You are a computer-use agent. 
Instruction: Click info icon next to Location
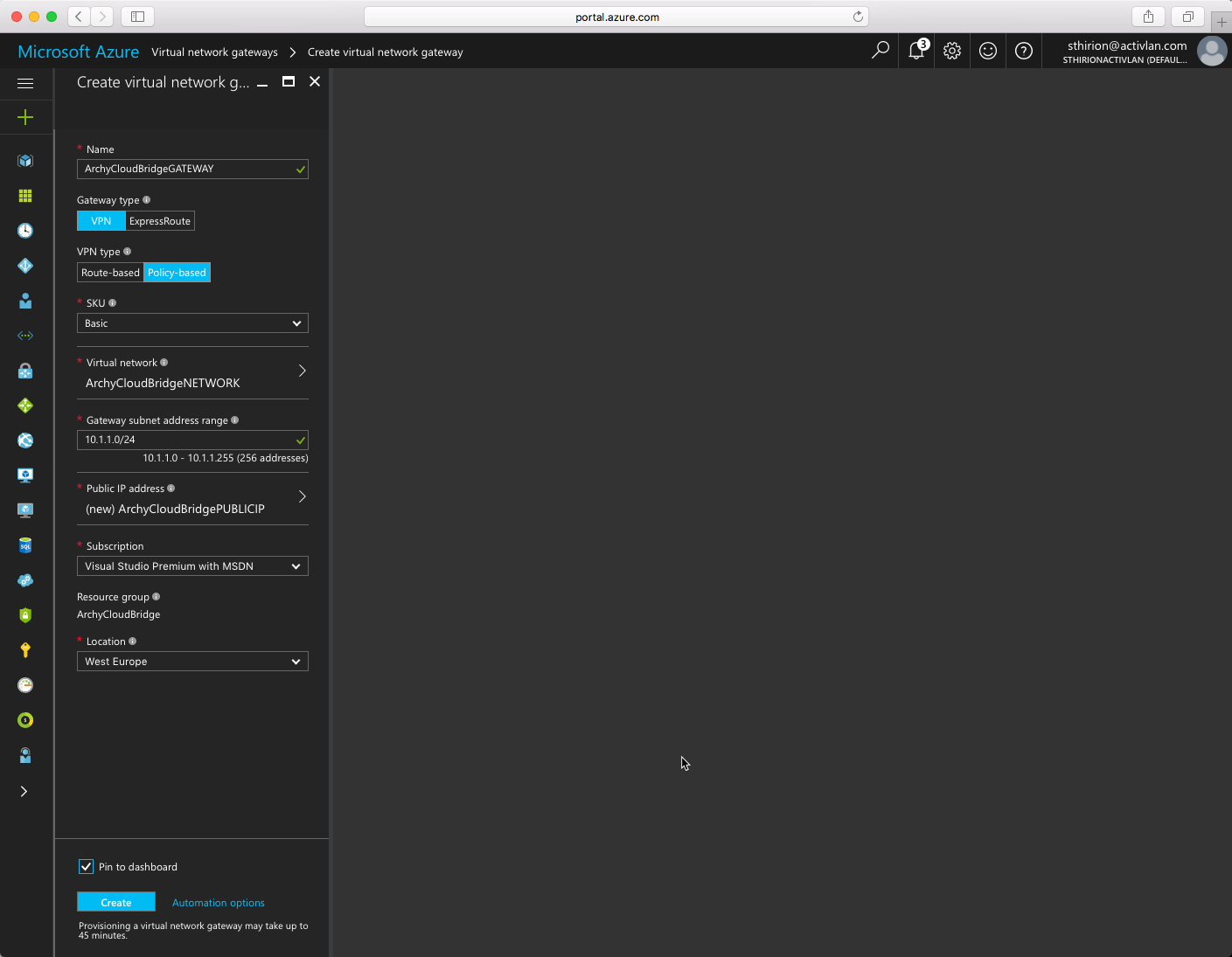pos(132,641)
